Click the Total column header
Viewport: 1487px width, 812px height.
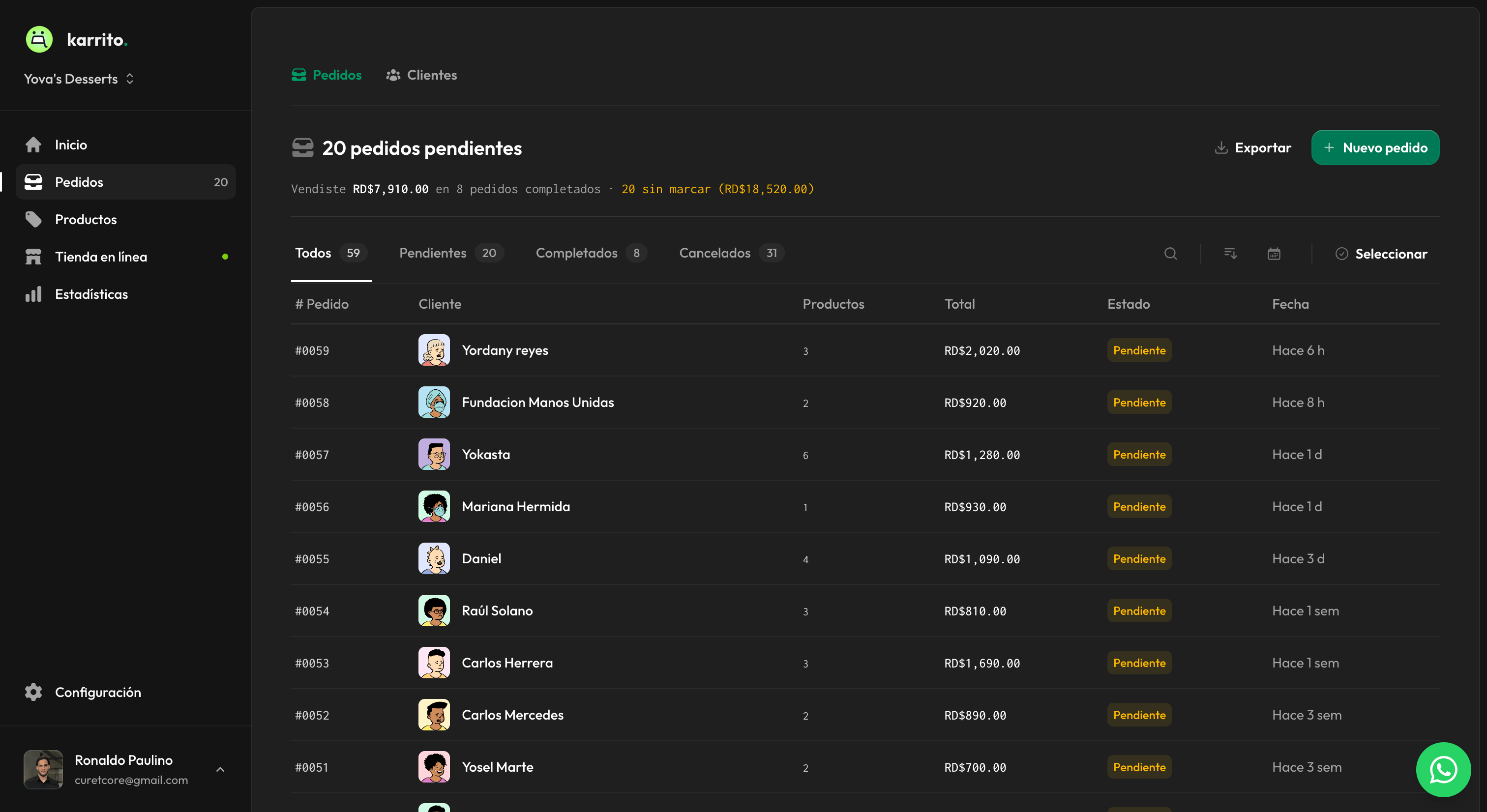(x=959, y=304)
